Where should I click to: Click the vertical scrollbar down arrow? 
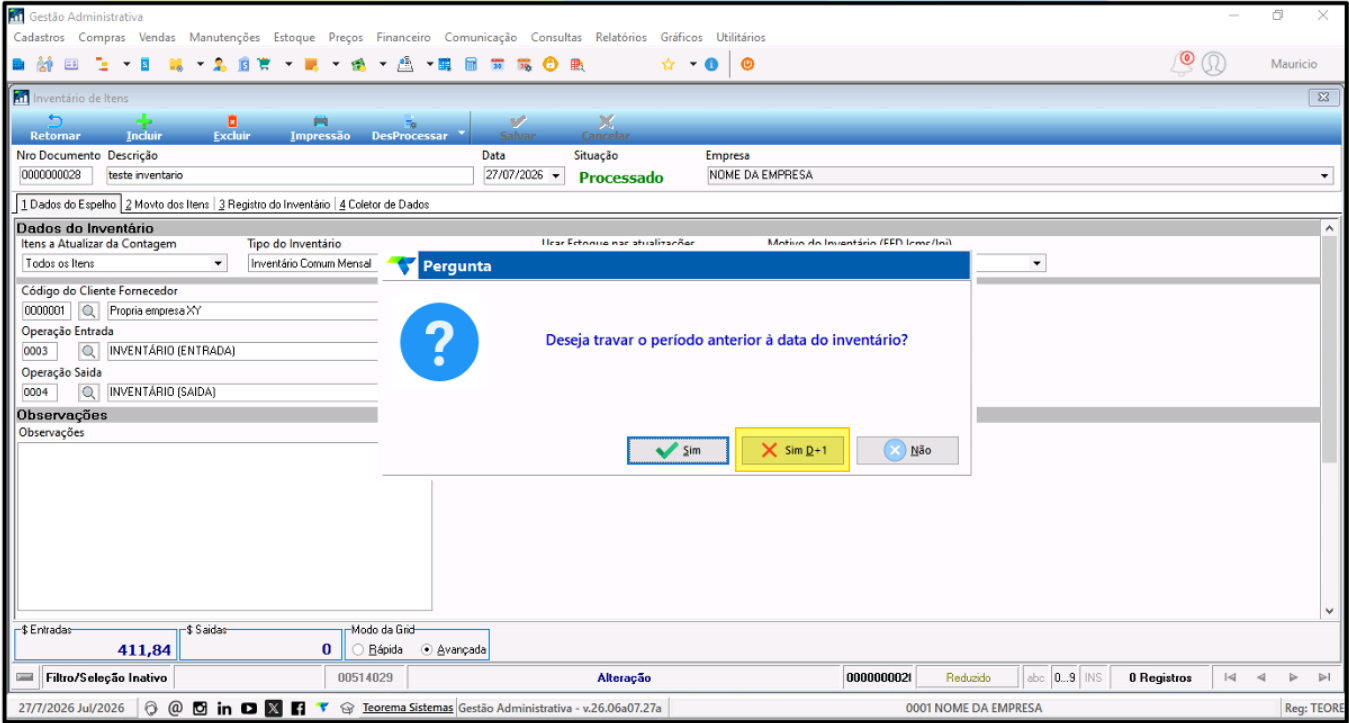(1329, 610)
